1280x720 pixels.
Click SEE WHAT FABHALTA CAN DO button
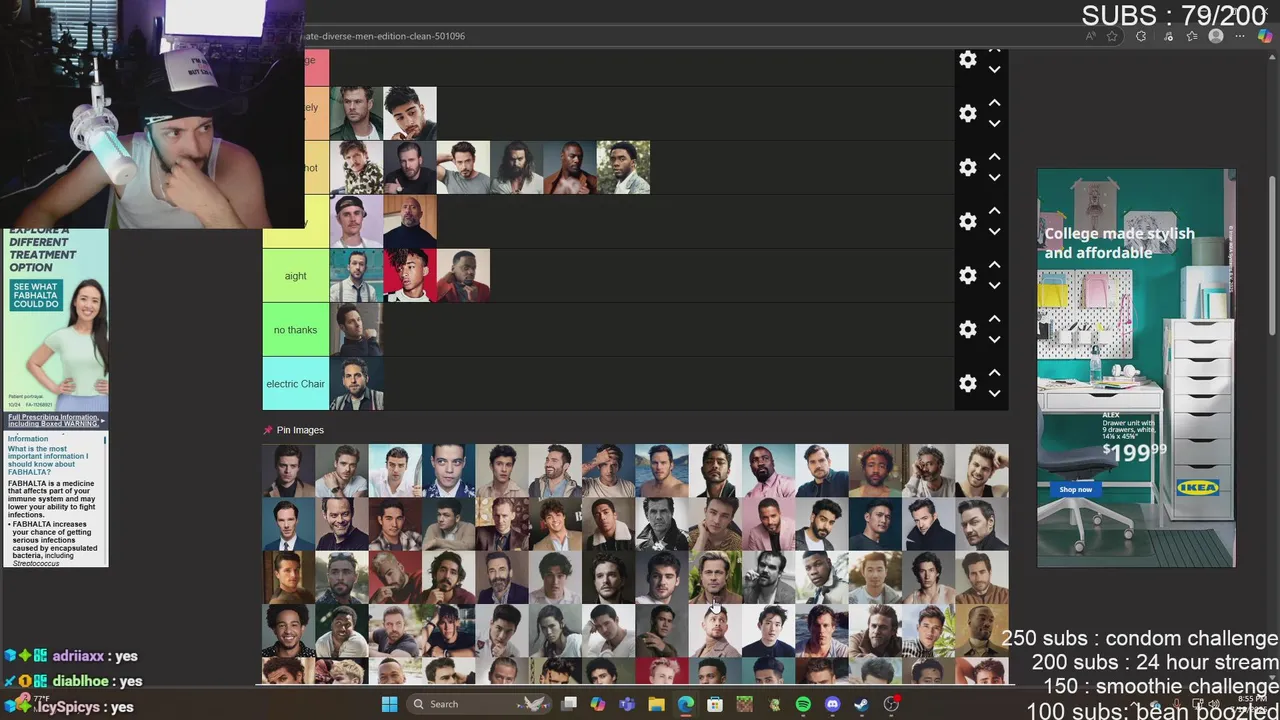tap(37, 295)
